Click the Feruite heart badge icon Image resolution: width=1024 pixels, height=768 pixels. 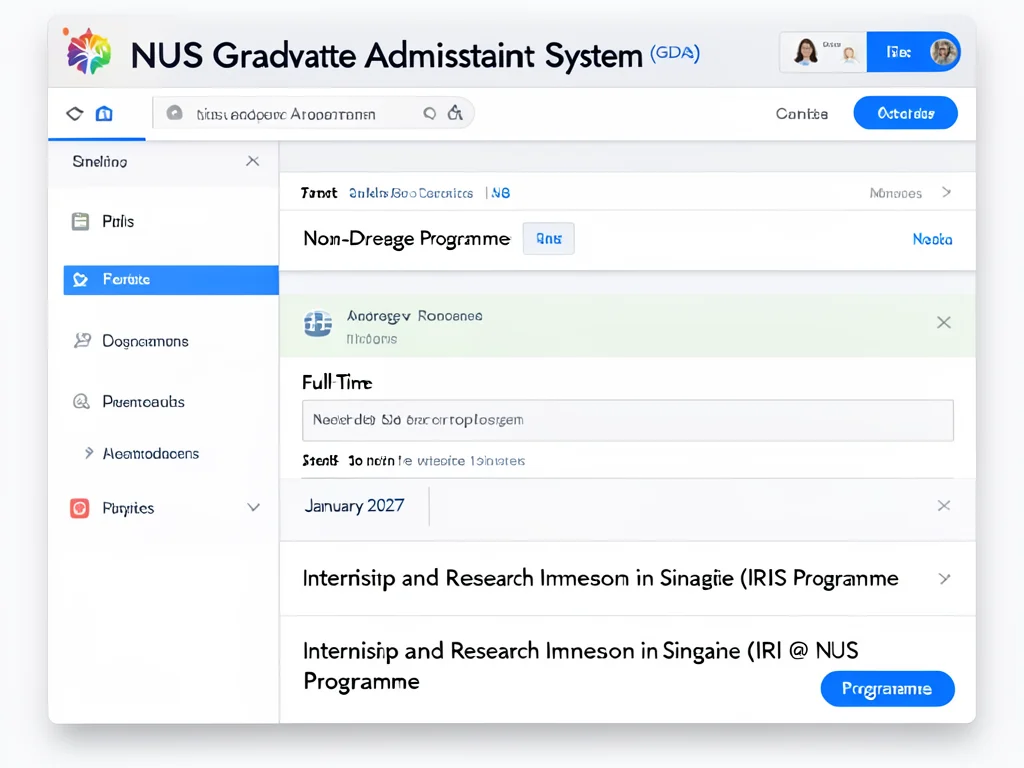point(80,280)
